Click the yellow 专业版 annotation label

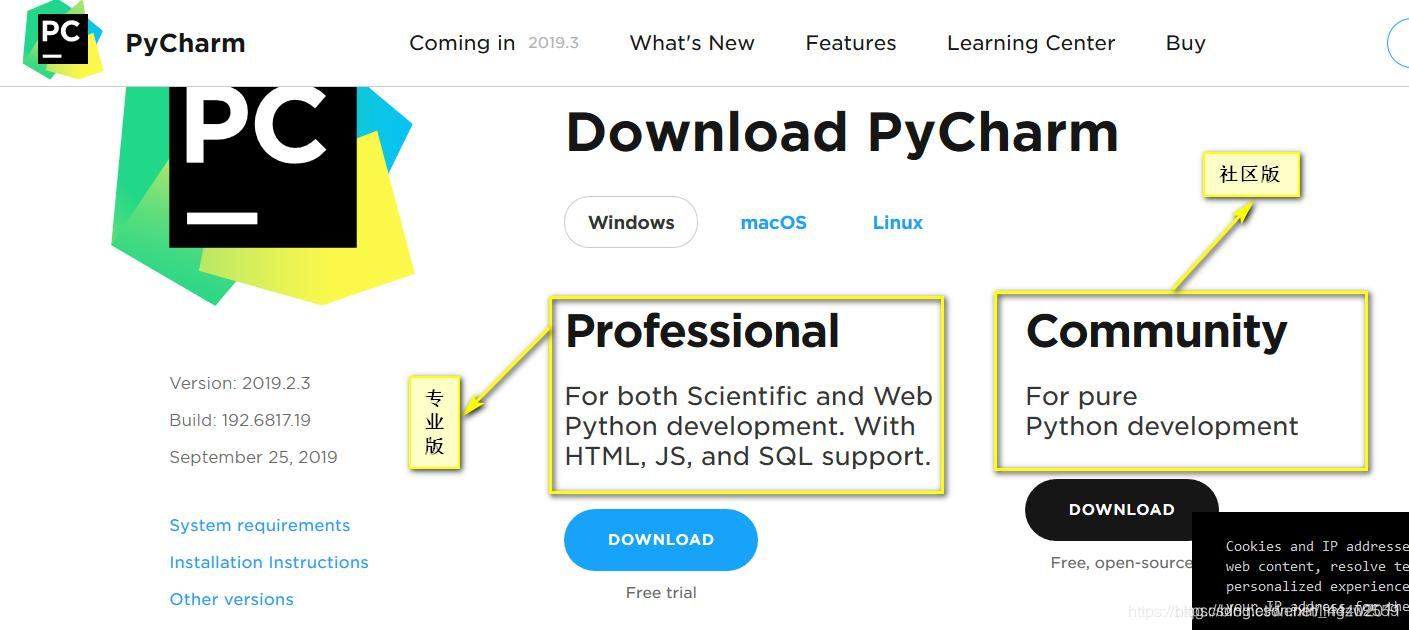[436, 421]
